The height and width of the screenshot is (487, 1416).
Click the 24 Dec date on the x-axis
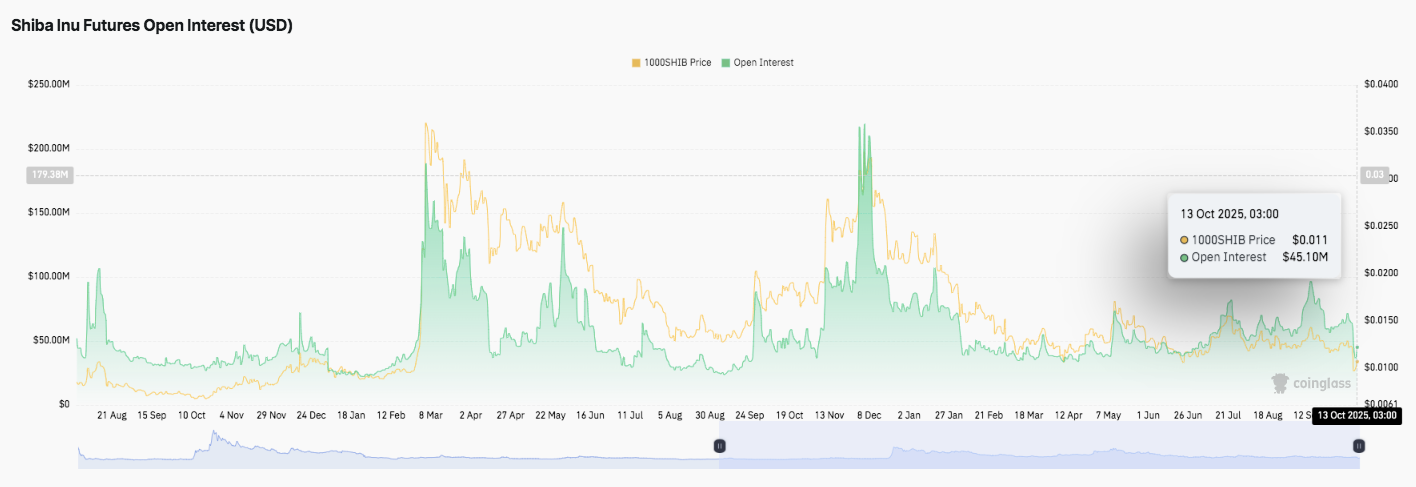(x=310, y=415)
